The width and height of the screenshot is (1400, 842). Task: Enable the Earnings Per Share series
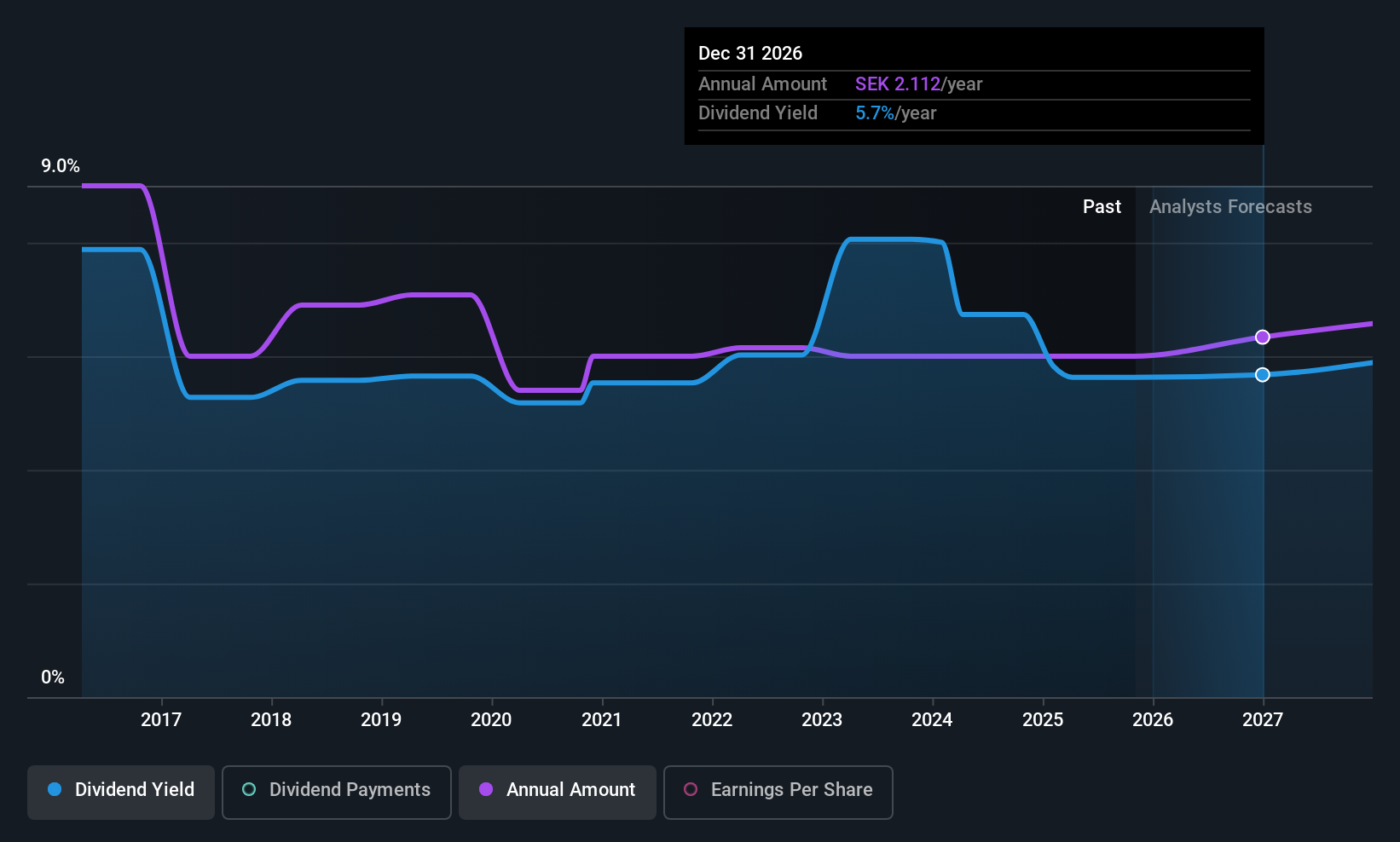click(x=778, y=793)
